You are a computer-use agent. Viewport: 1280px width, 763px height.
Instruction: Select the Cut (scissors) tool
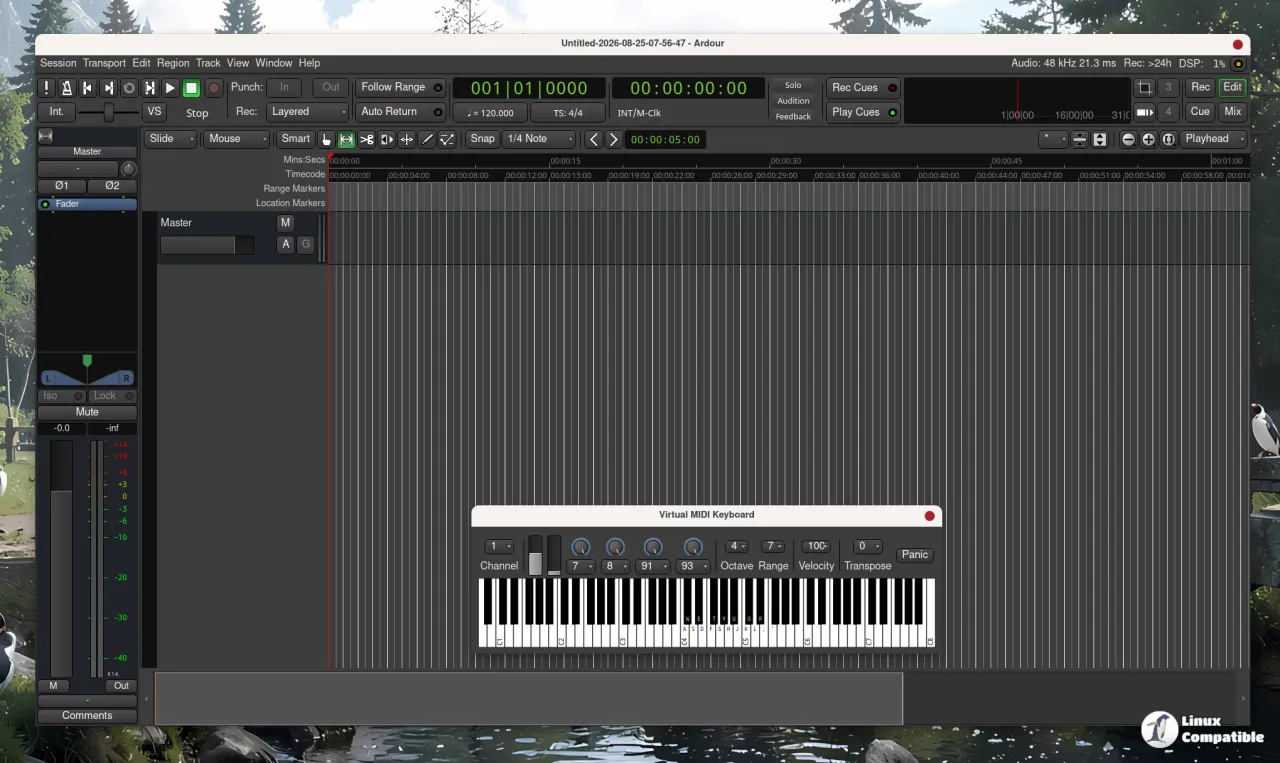click(367, 140)
